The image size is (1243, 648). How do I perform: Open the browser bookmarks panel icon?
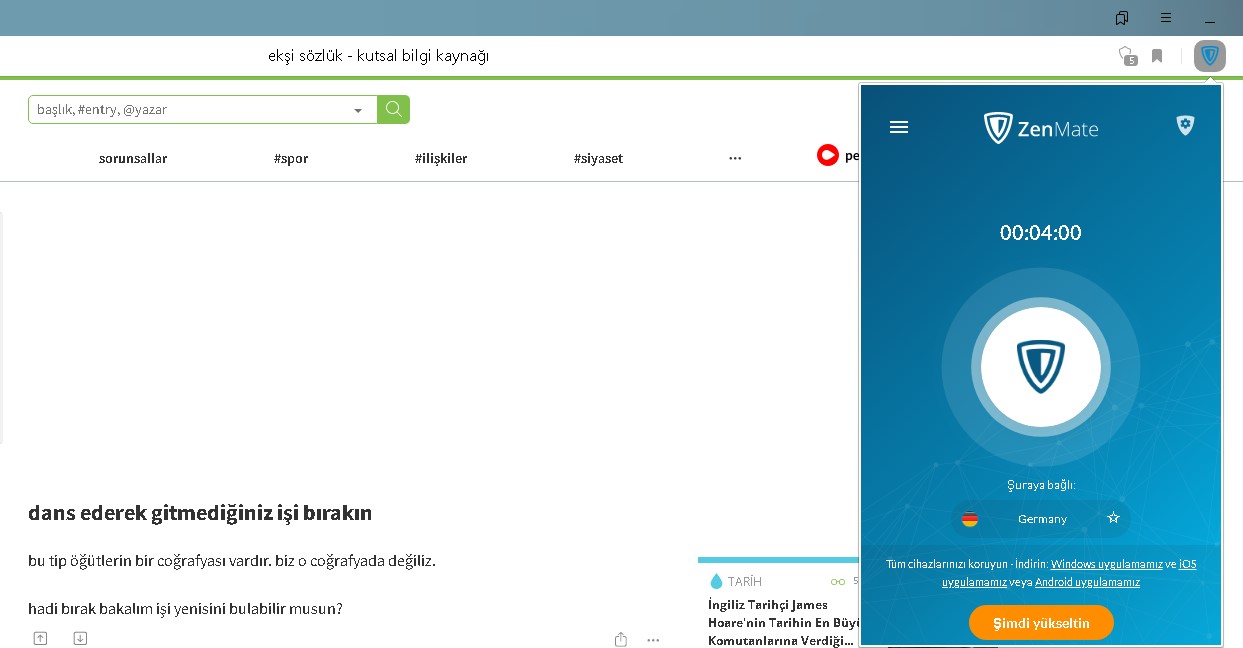[x=1122, y=18]
